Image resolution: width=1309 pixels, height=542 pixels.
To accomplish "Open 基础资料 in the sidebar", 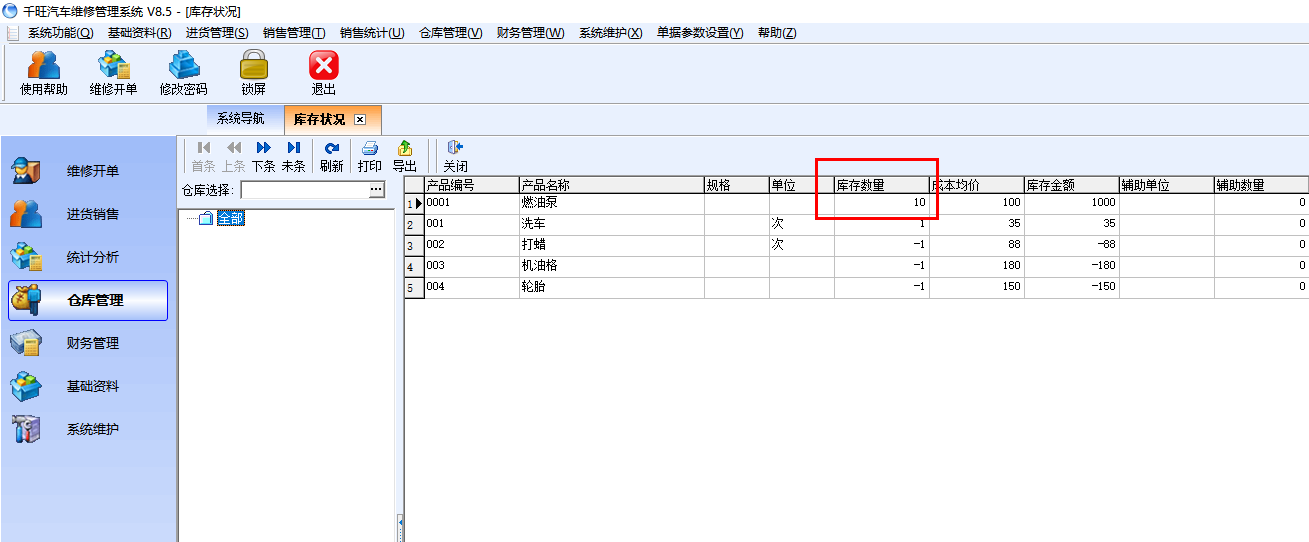I will pyautogui.click(x=88, y=386).
